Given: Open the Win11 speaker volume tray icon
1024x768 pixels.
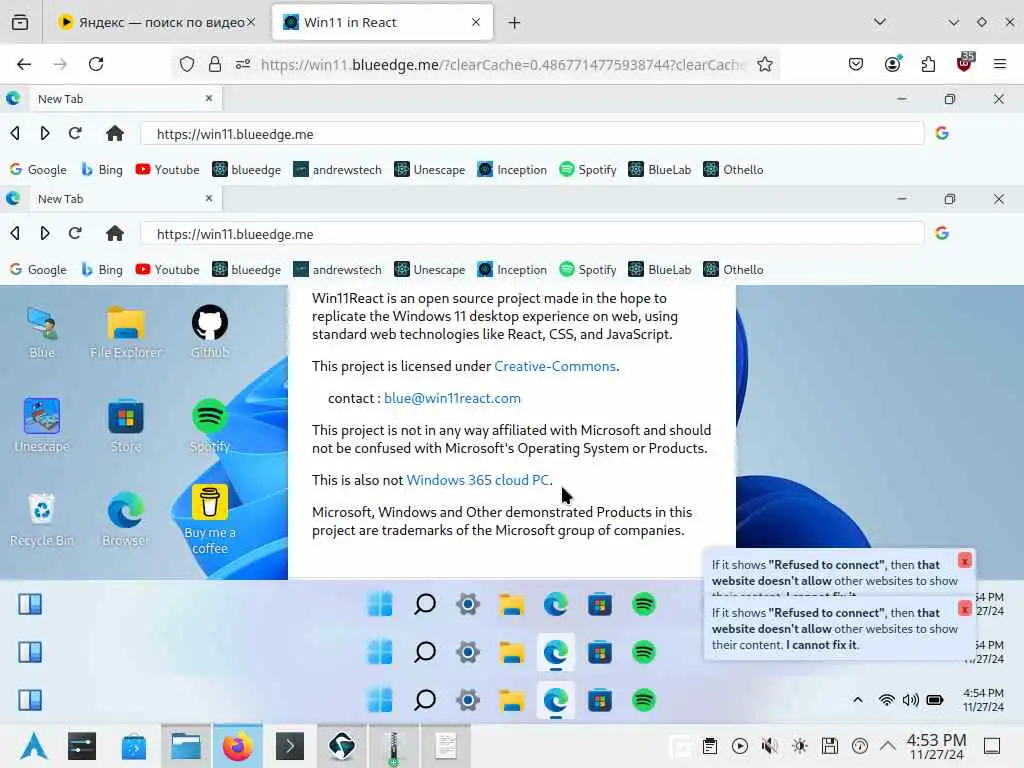Looking at the screenshot, I should pyautogui.click(x=910, y=700).
